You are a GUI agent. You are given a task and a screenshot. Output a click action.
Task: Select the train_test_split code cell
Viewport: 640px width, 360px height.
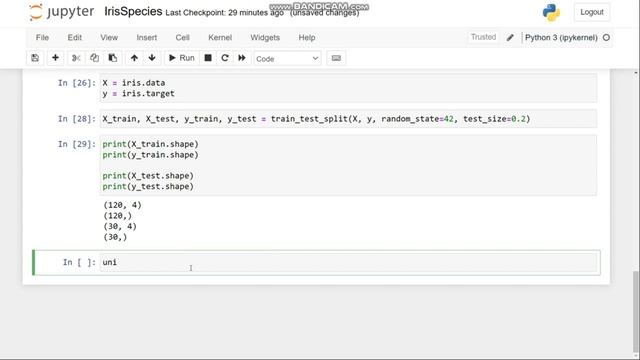point(348,119)
